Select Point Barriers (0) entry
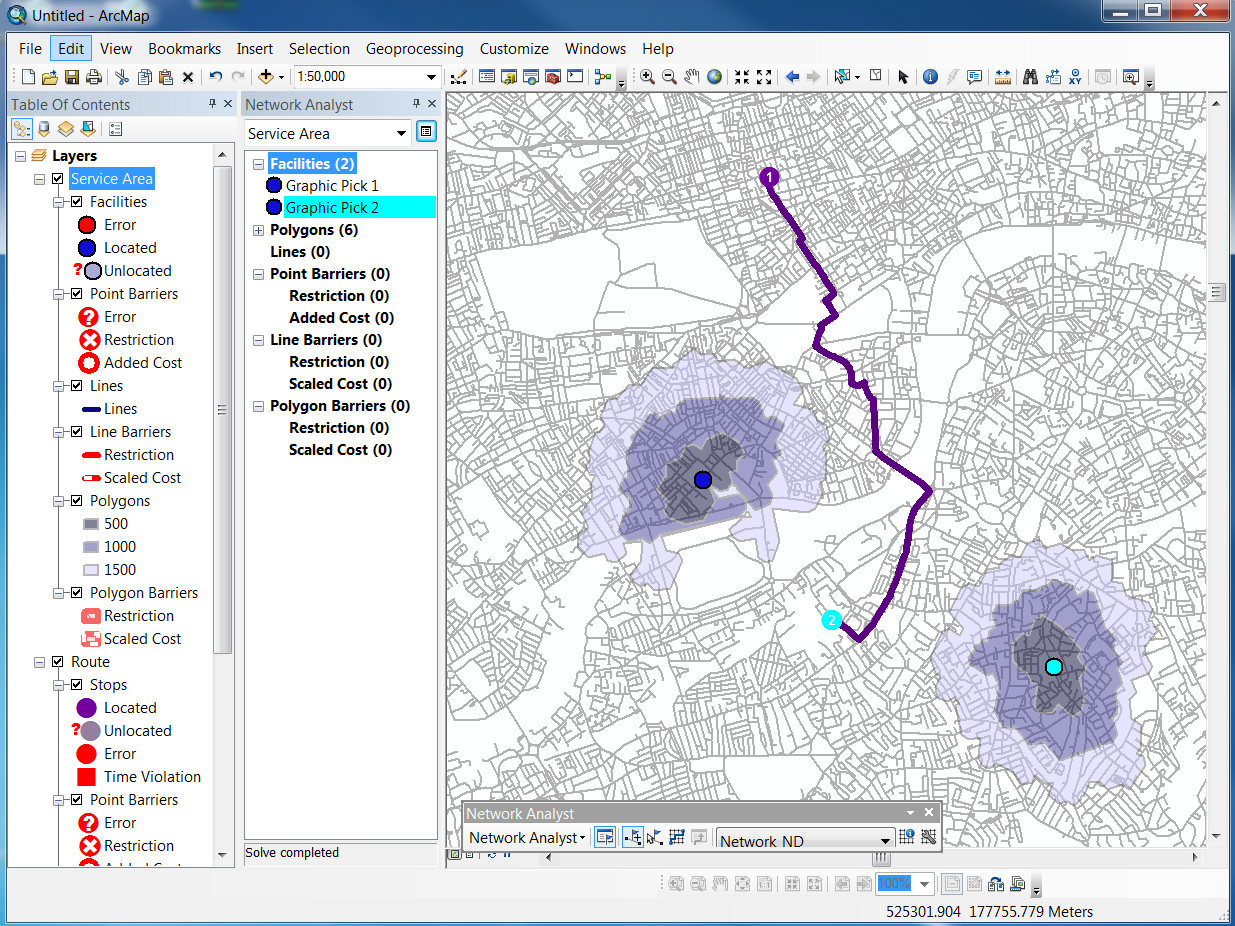Image resolution: width=1235 pixels, height=926 pixels. (330, 274)
